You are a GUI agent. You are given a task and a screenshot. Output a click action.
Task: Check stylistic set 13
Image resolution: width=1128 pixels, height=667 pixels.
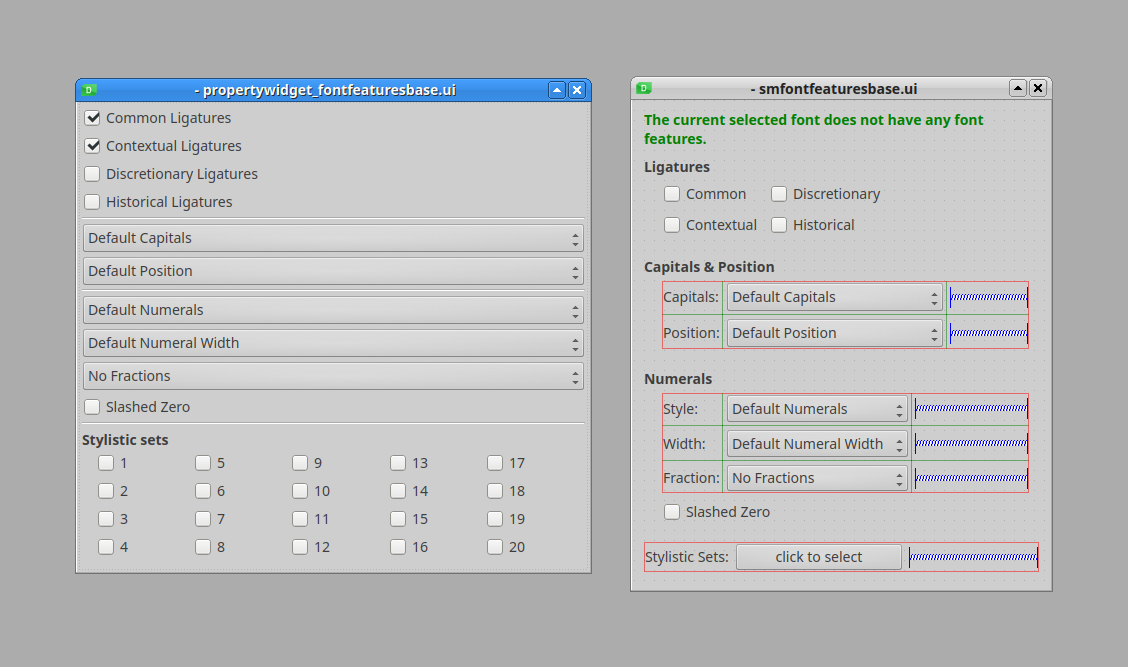pyautogui.click(x=398, y=463)
